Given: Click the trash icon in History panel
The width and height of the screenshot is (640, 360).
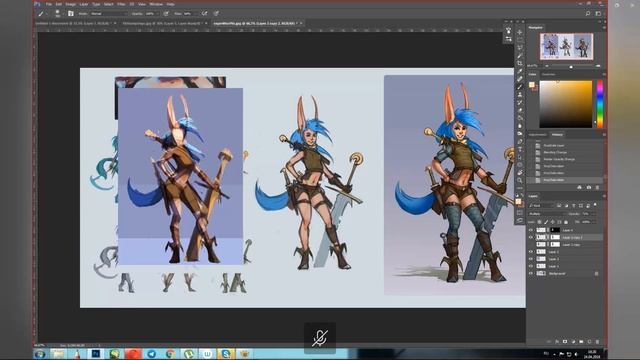Looking at the screenshot, I should click(597, 187).
